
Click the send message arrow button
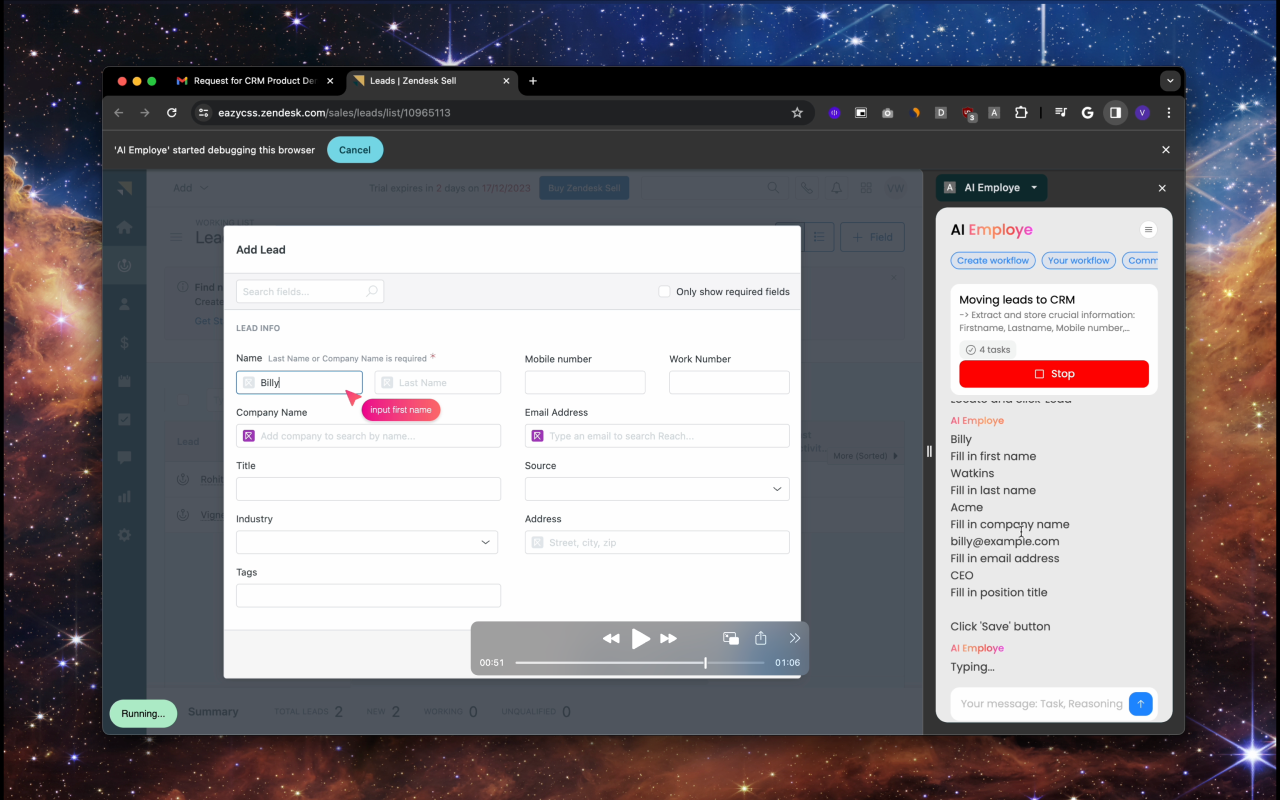point(1140,704)
